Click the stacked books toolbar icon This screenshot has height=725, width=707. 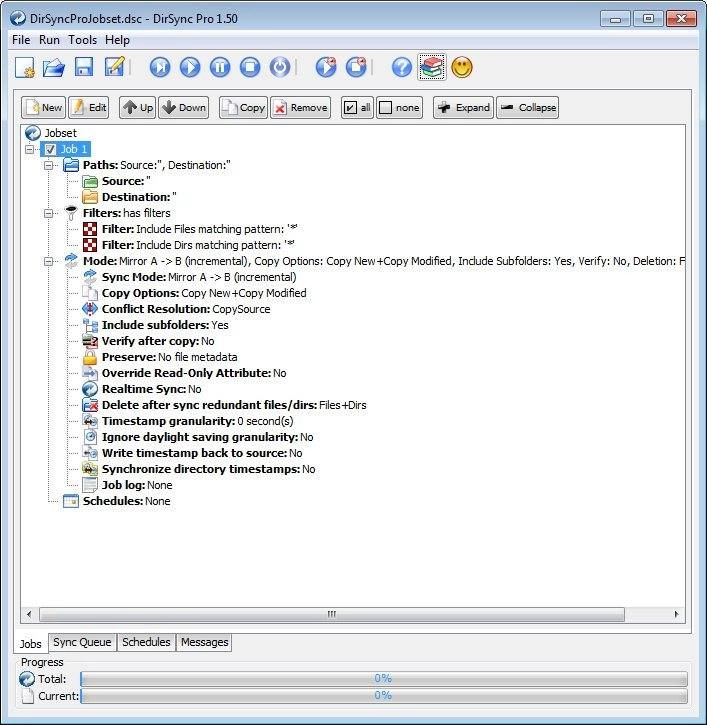coord(432,68)
